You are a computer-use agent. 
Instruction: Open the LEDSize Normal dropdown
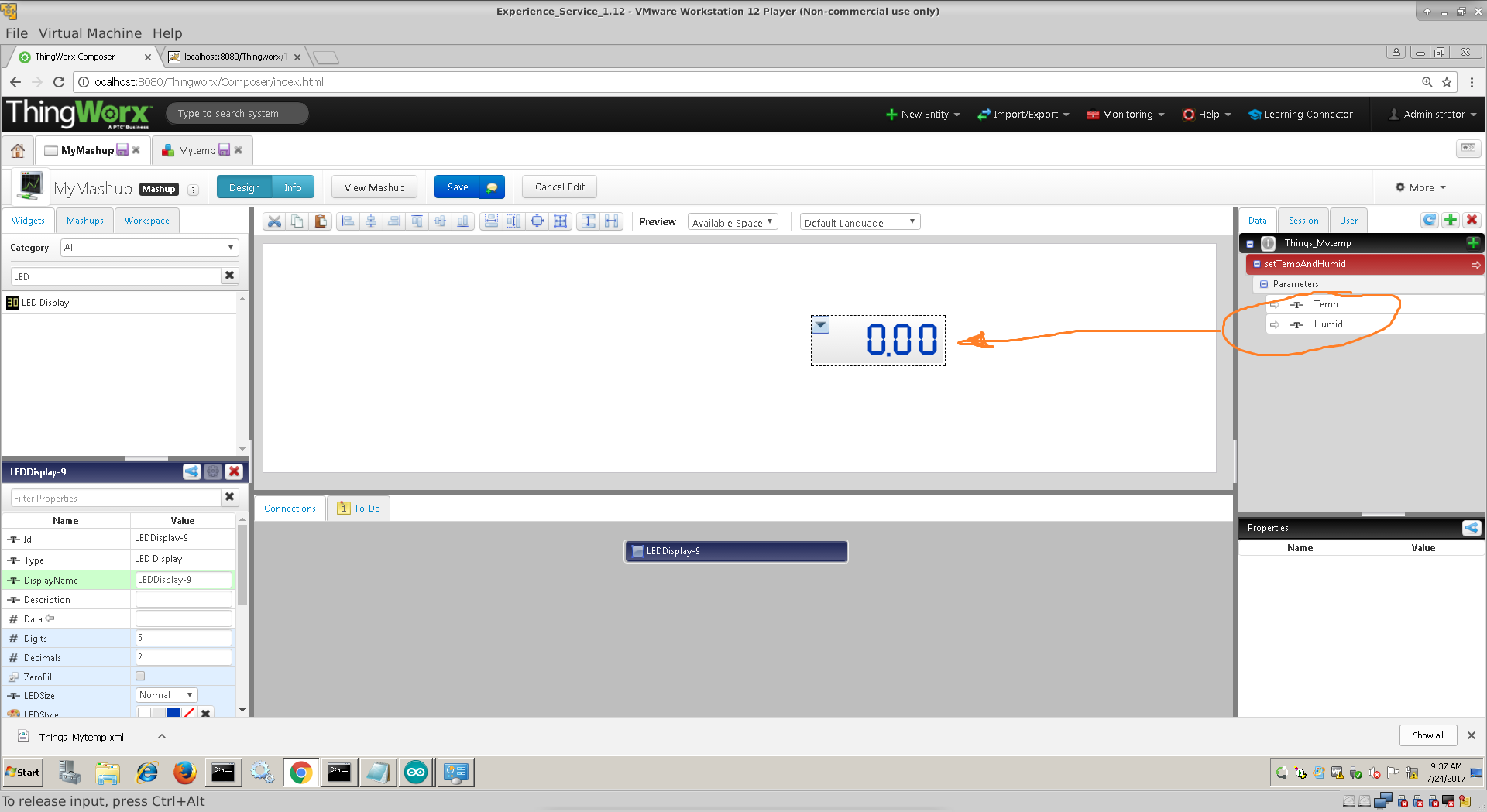167,695
